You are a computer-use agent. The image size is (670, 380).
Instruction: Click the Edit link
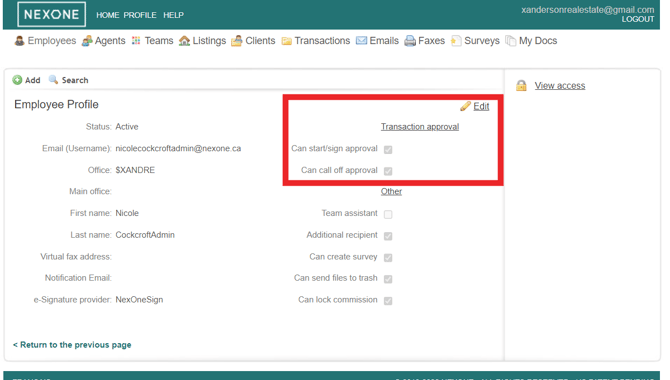[x=481, y=106]
